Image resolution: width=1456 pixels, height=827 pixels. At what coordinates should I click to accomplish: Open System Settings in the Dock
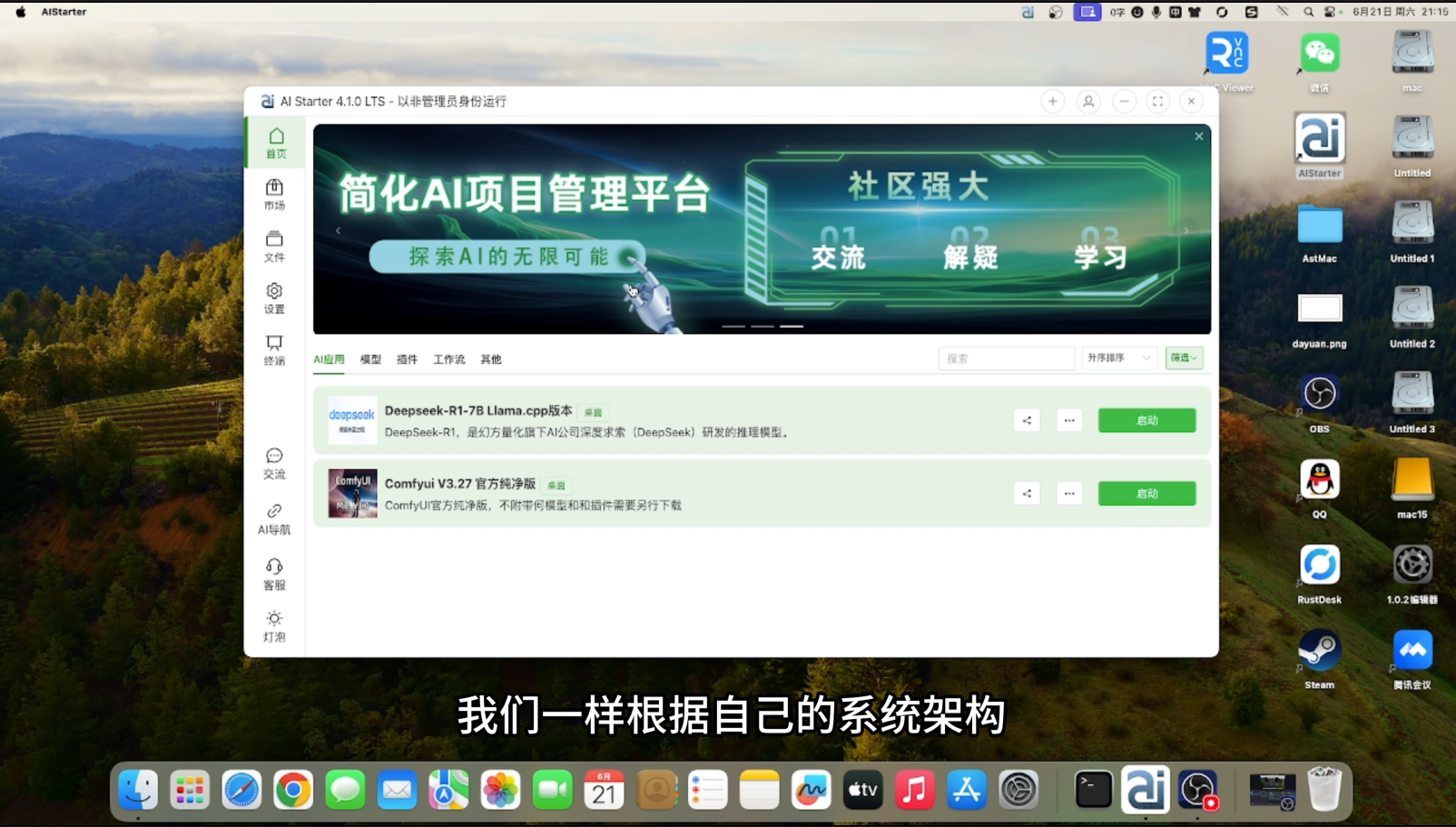click(x=1018, y=790)
